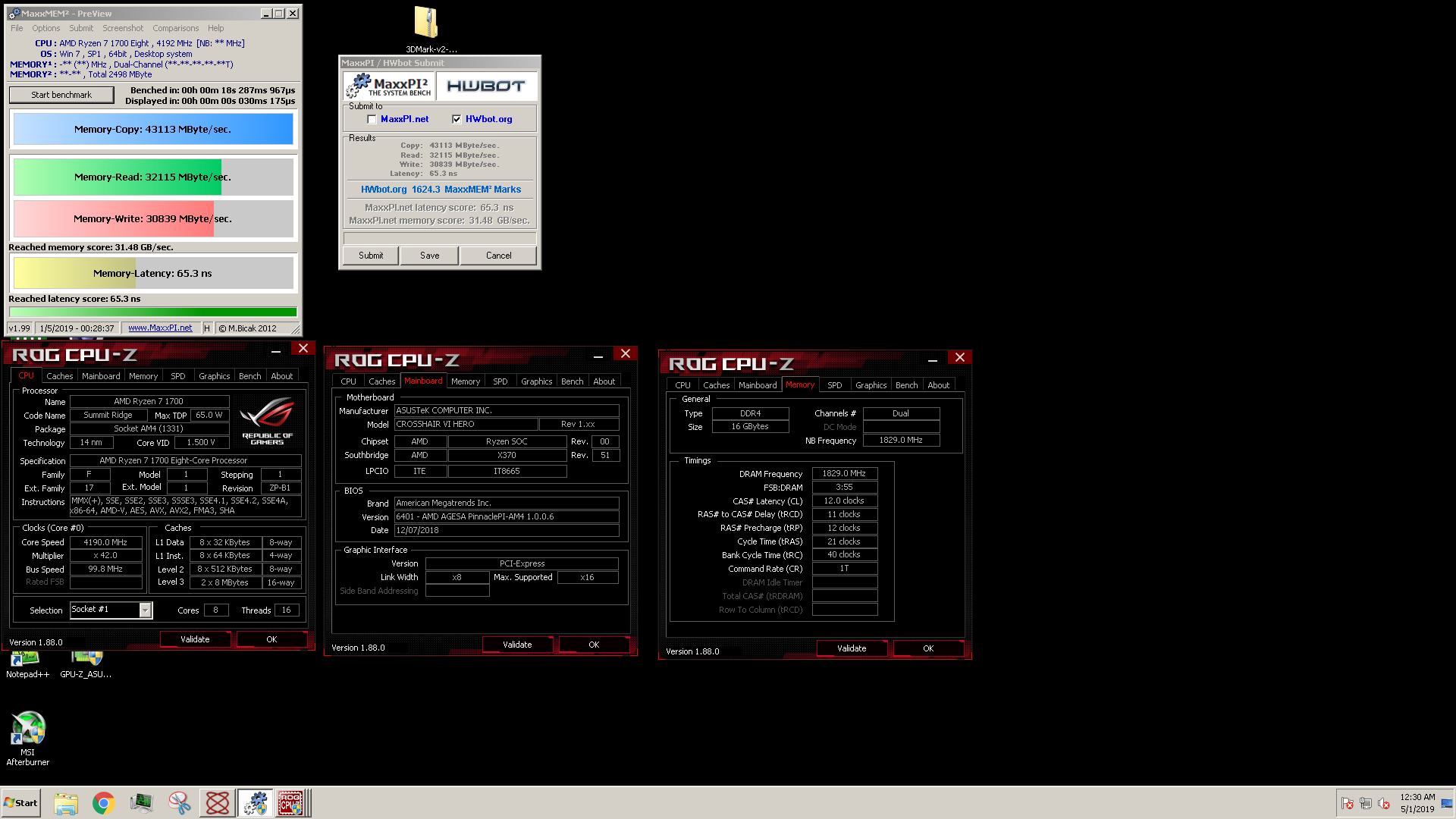
Task: Click Cancel in the HWbot Submit dialog
Action: coord(498,256)
